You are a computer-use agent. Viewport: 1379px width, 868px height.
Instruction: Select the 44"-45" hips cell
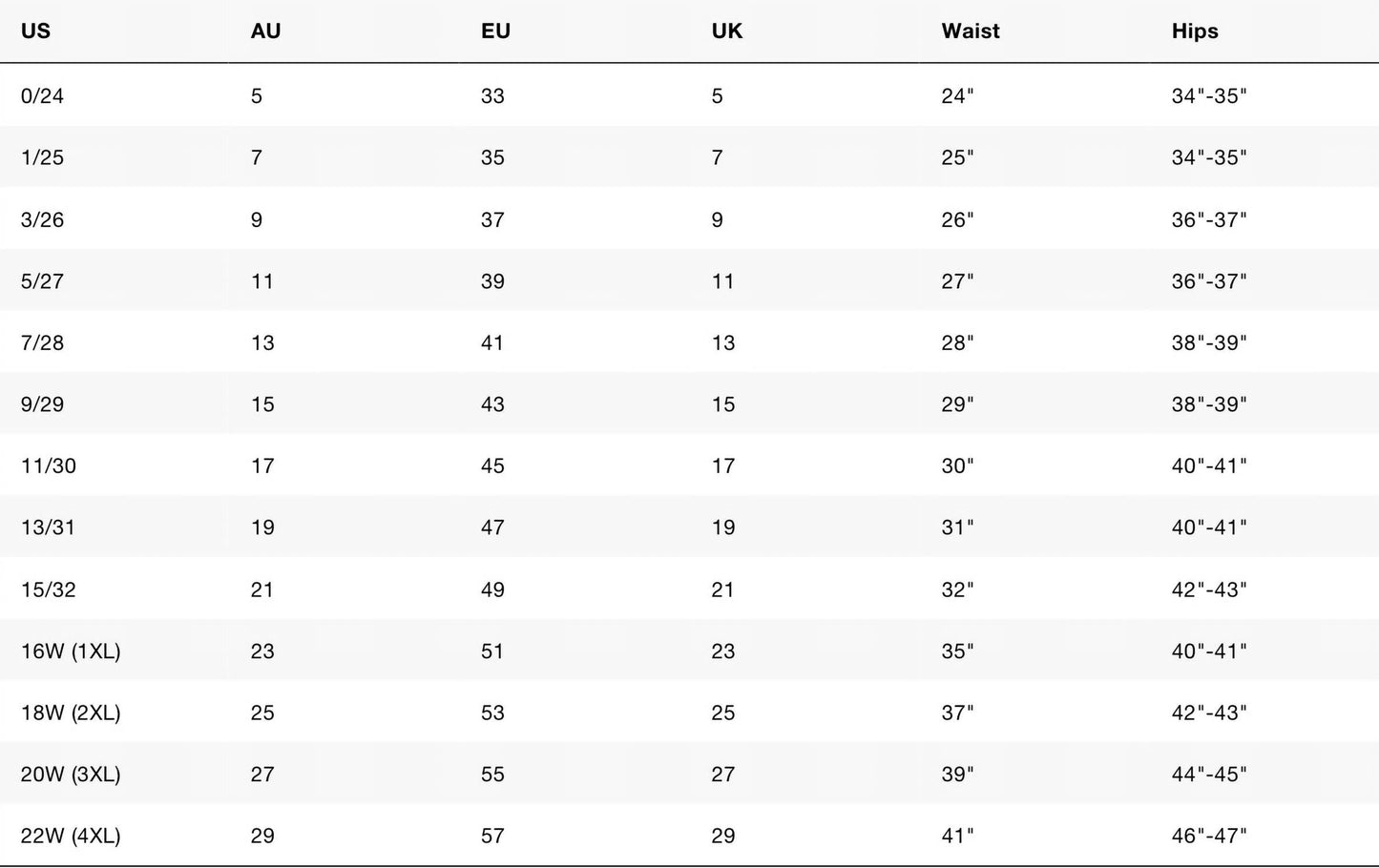pyautogui.click(x=1209, y=775)
